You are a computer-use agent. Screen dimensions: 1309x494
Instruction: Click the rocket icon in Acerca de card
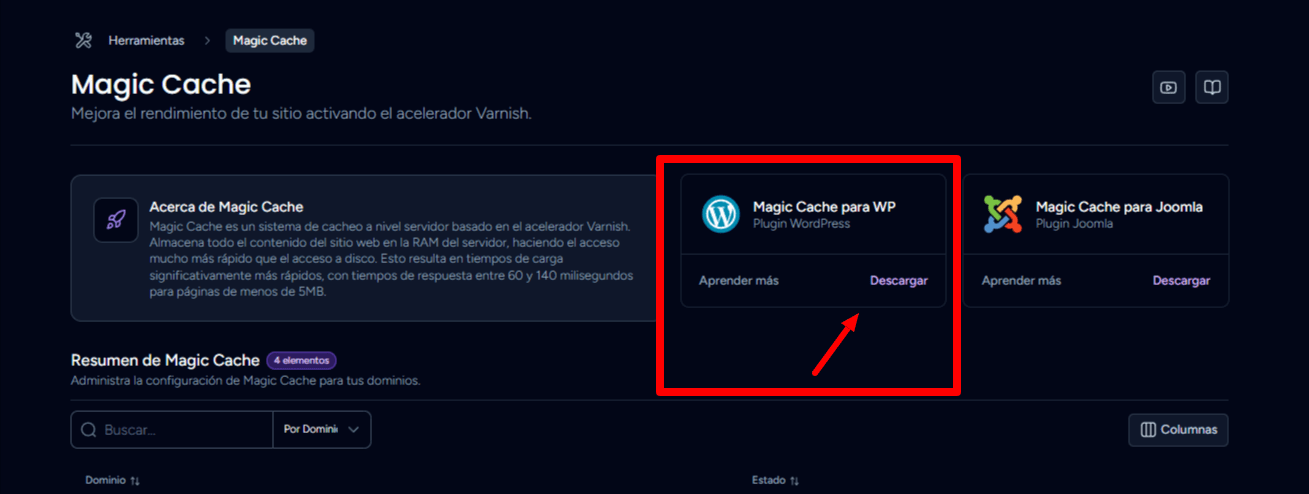[116, 219]
